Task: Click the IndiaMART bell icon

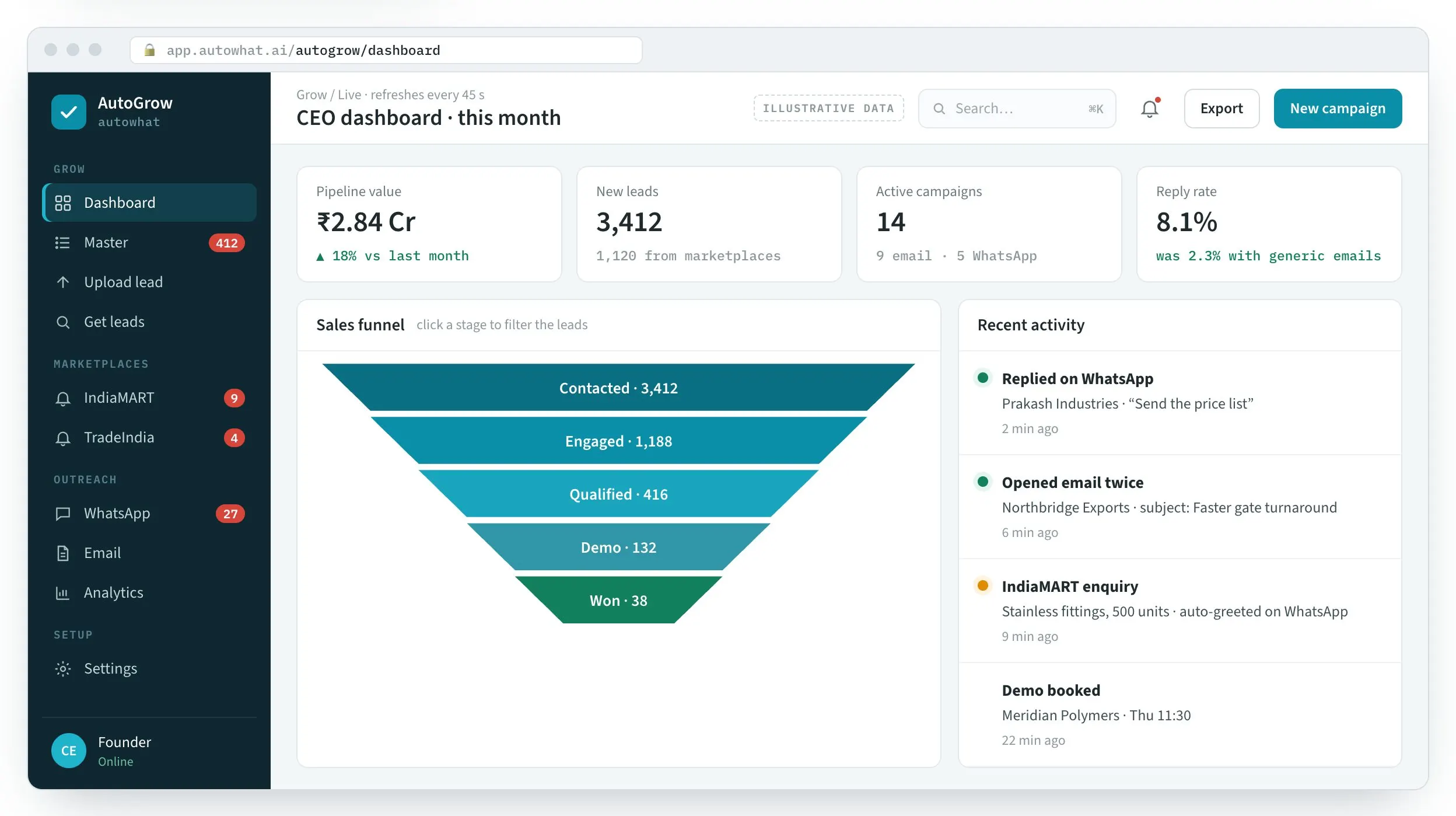Action: click(x=63, y=399)
